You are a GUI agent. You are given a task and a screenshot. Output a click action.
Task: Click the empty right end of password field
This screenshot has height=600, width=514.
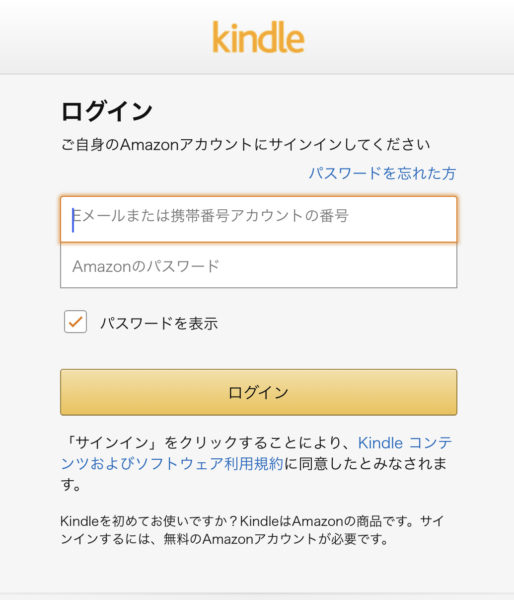coord(383,266)
